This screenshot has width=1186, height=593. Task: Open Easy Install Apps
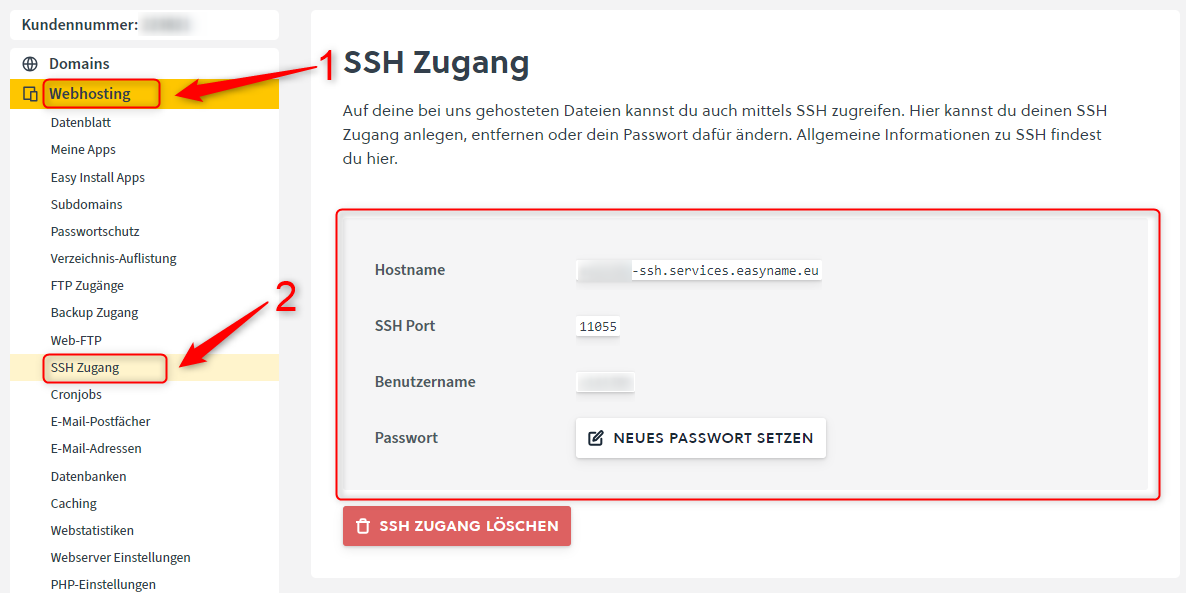[x=98, y=178]
